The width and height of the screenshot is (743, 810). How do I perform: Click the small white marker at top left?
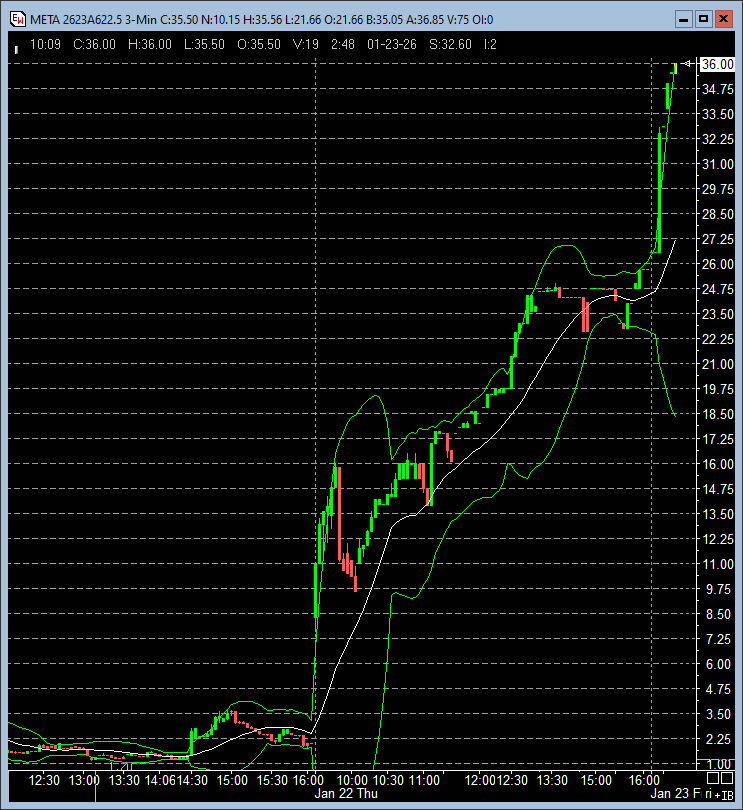(15, 48)
